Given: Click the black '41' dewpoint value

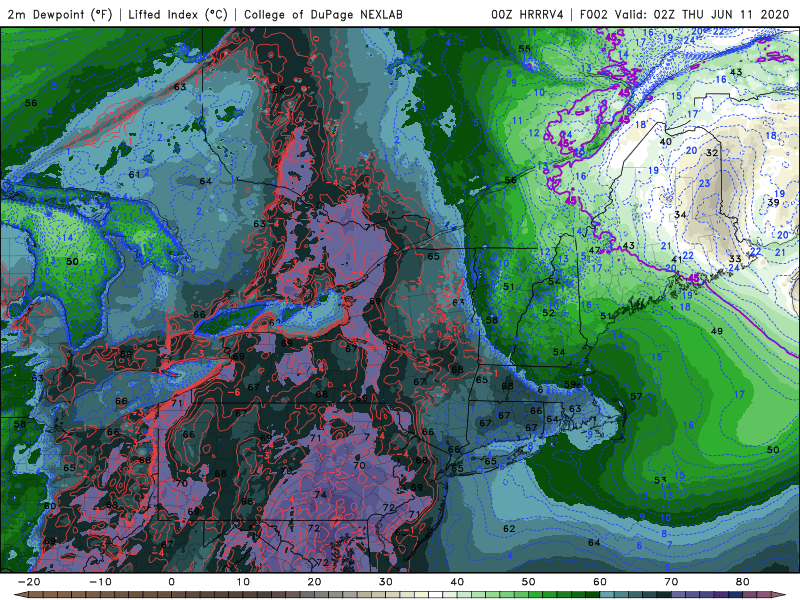Looking at the screenshot, I should [677, 260].
